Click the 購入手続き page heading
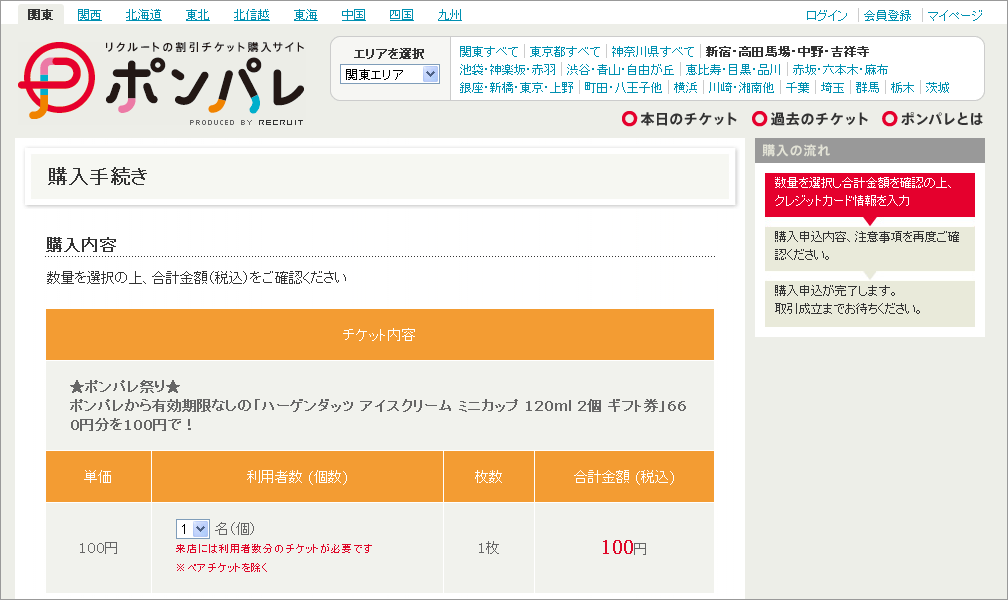Viewport: 1008px width, 600px height. pyautogui.click(x=98, y=176)
